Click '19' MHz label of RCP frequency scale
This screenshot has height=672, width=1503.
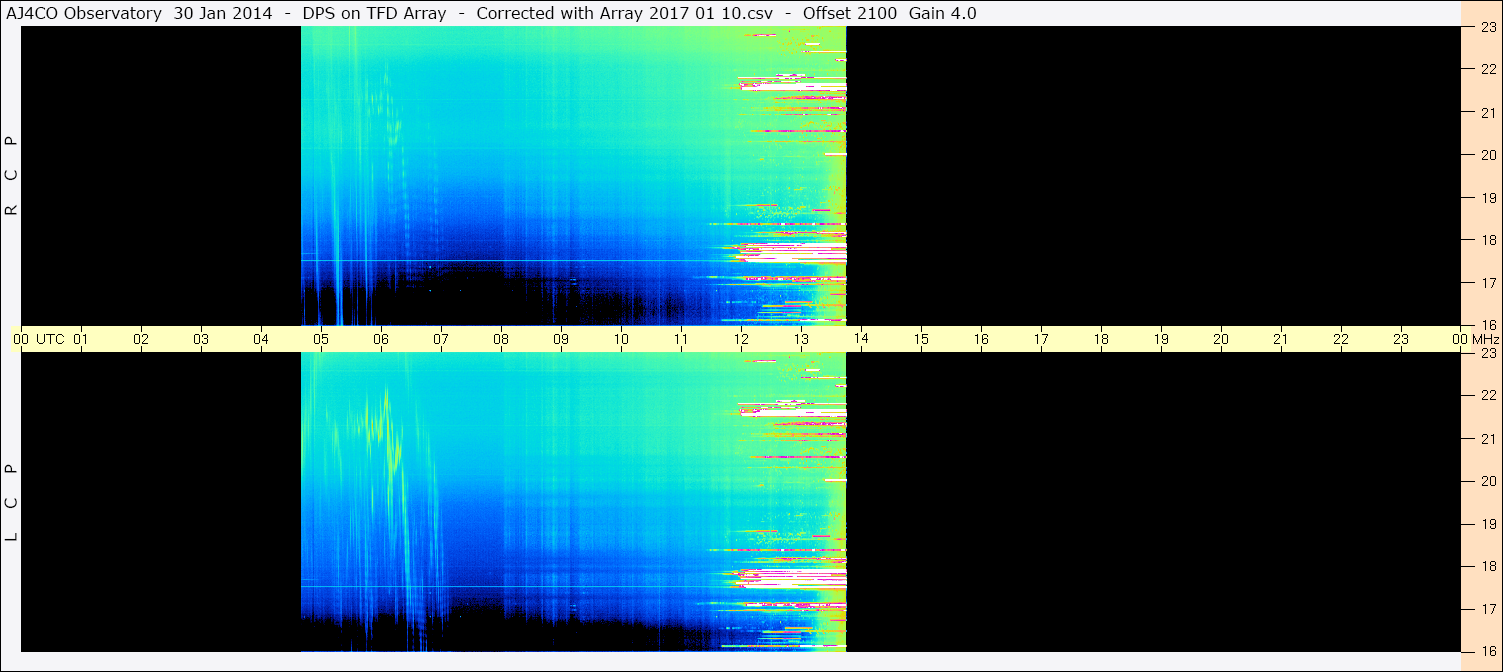click(x=1487, y=198)
